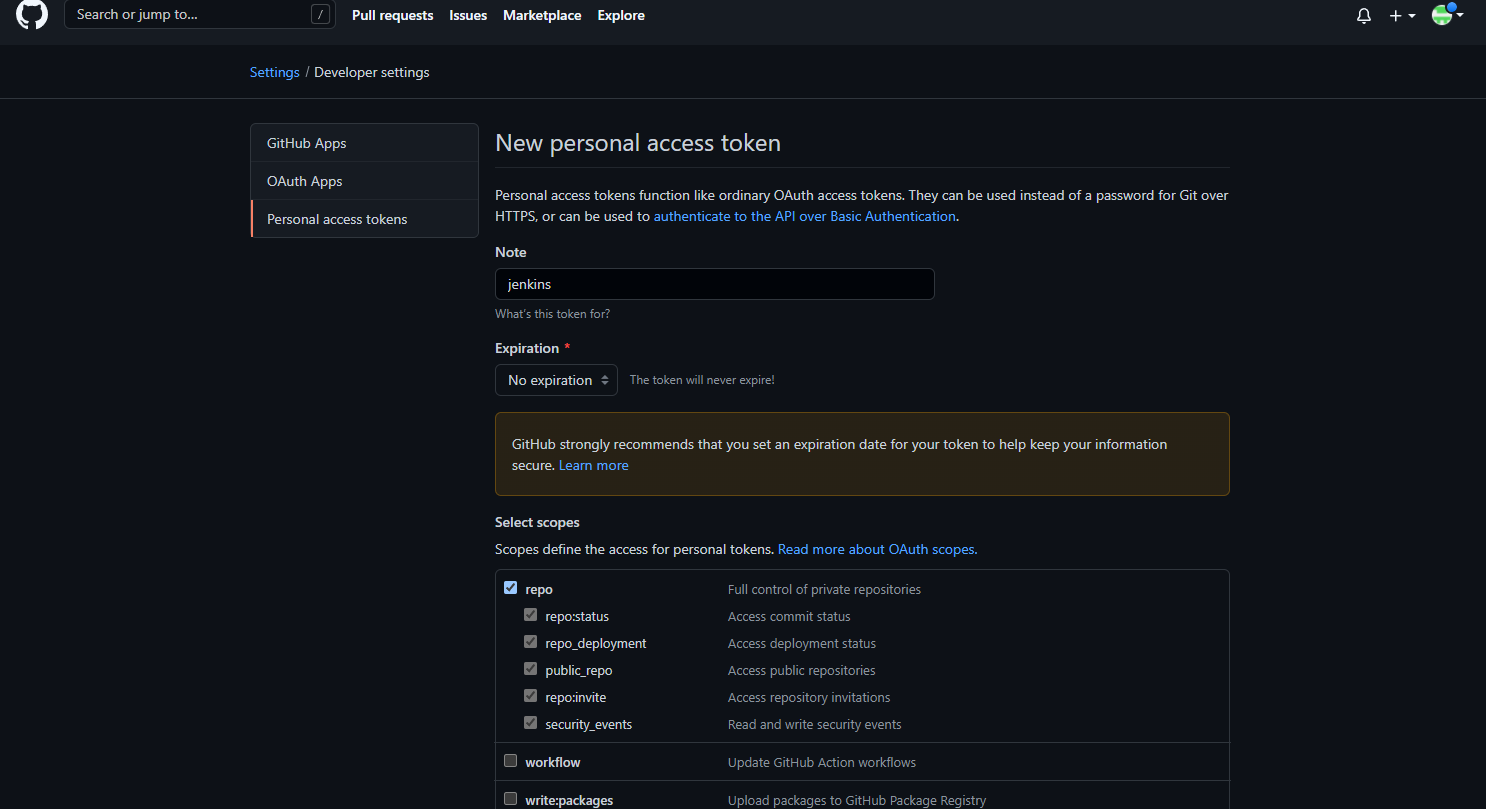1486x809 pixels.
Task: Click the Developer settings breadcrumb text
Action: click(372, 72)
